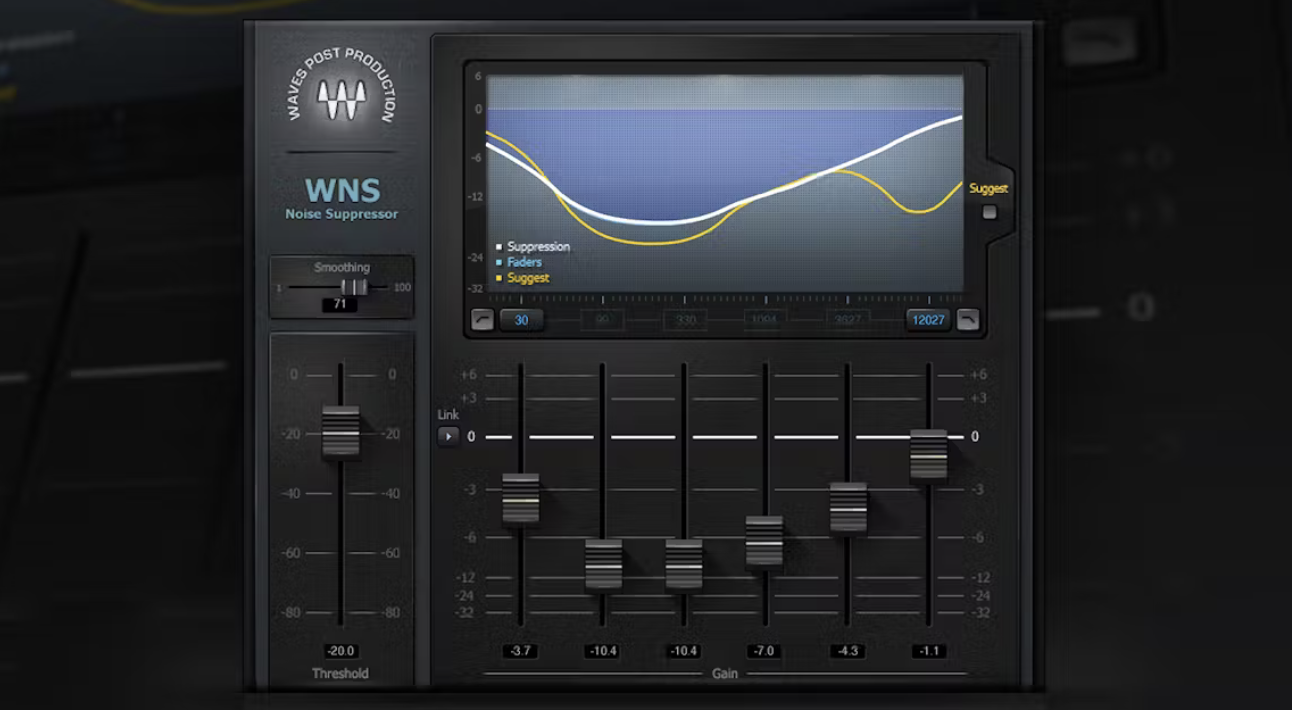The height and width of the screenshot is (710, 1292).
Task: Click the 30 Hz frequency box
Action: coord(521,320)
